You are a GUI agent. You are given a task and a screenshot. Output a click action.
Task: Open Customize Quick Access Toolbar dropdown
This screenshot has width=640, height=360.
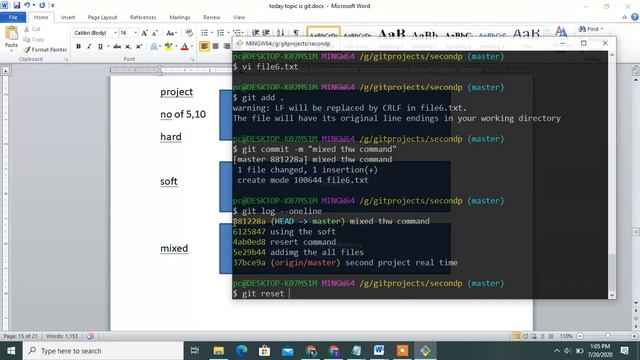(53, 6)
